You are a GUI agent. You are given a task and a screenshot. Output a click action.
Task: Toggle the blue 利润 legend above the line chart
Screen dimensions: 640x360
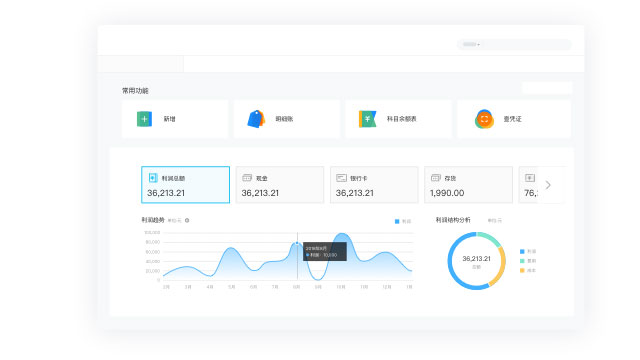(x=403, y=221)
